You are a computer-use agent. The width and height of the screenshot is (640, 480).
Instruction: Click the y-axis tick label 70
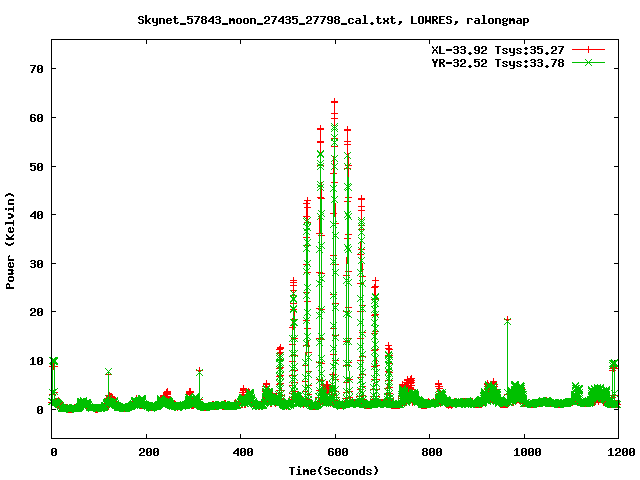click(36, 69)
